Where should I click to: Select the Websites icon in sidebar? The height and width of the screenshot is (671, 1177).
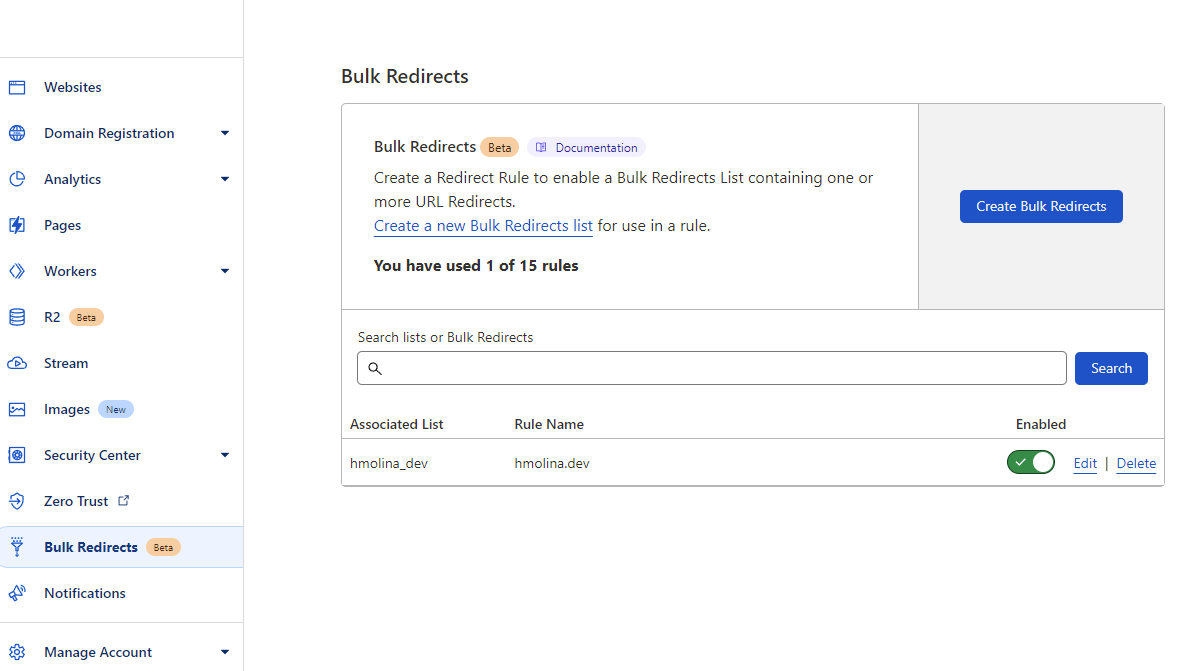click(16, 87)
